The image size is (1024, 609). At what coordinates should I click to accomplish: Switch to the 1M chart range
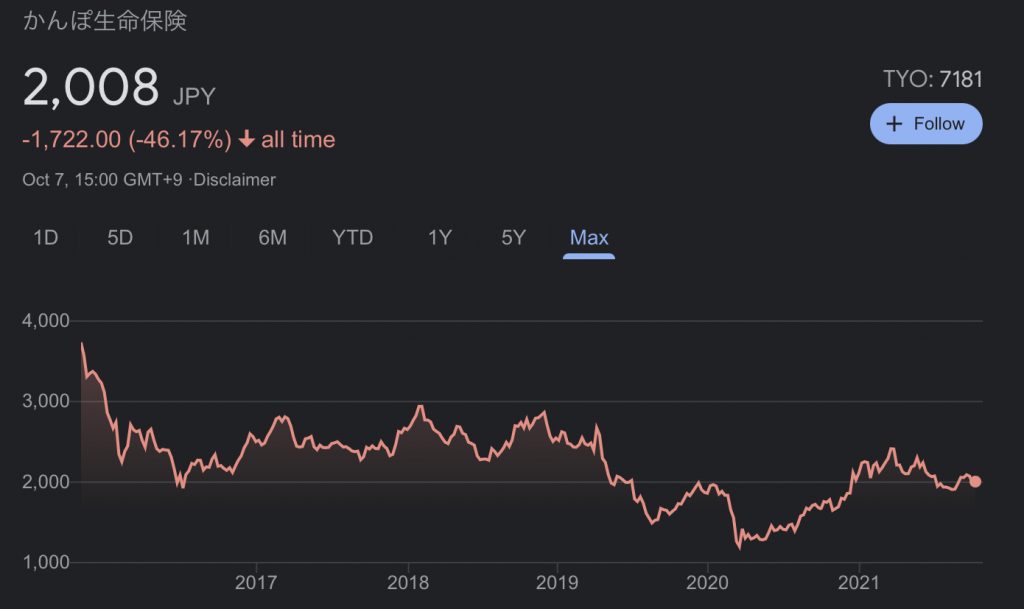tap(195, 238)
